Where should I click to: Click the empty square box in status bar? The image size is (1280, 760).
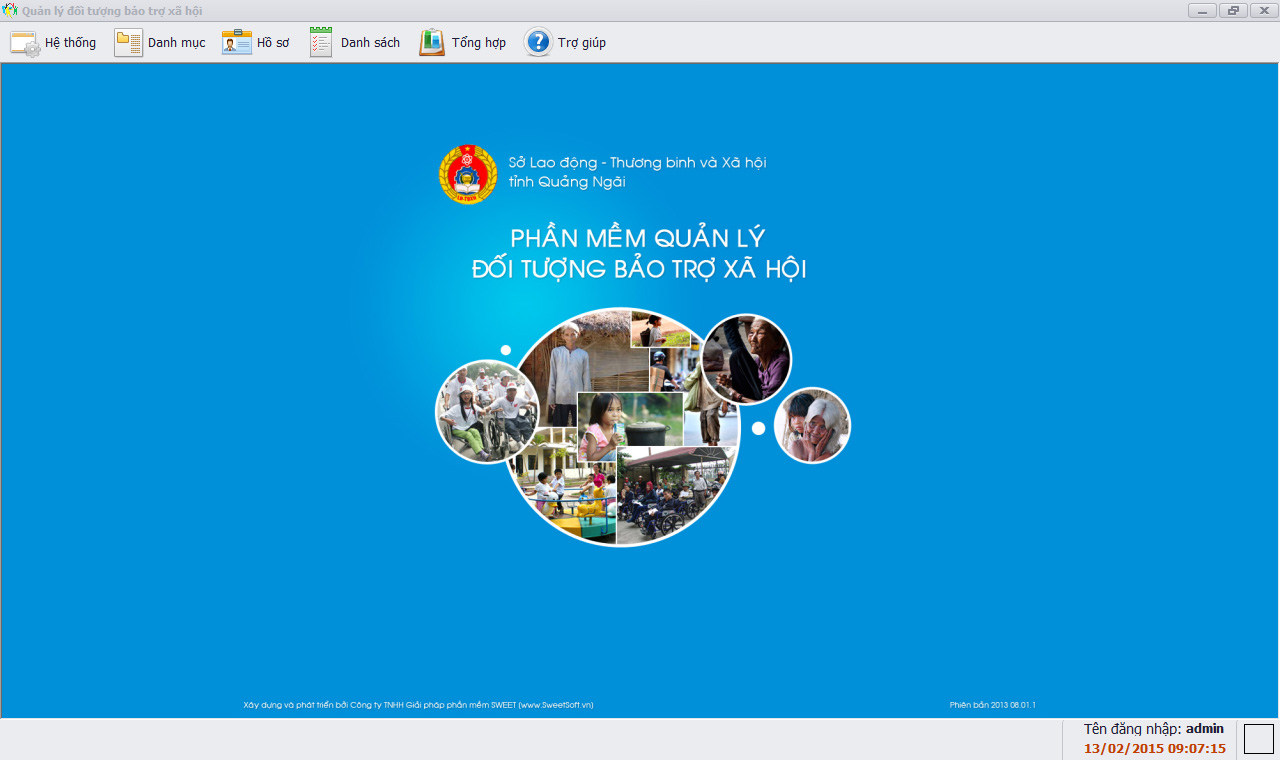1259,739
